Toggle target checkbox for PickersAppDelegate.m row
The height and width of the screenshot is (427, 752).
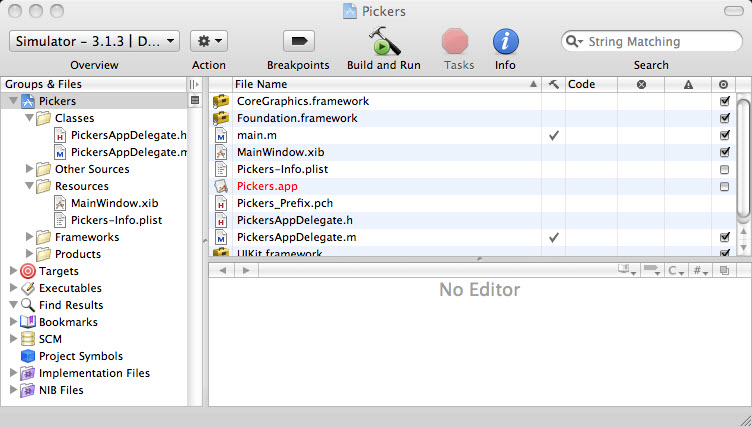[724, 237]
